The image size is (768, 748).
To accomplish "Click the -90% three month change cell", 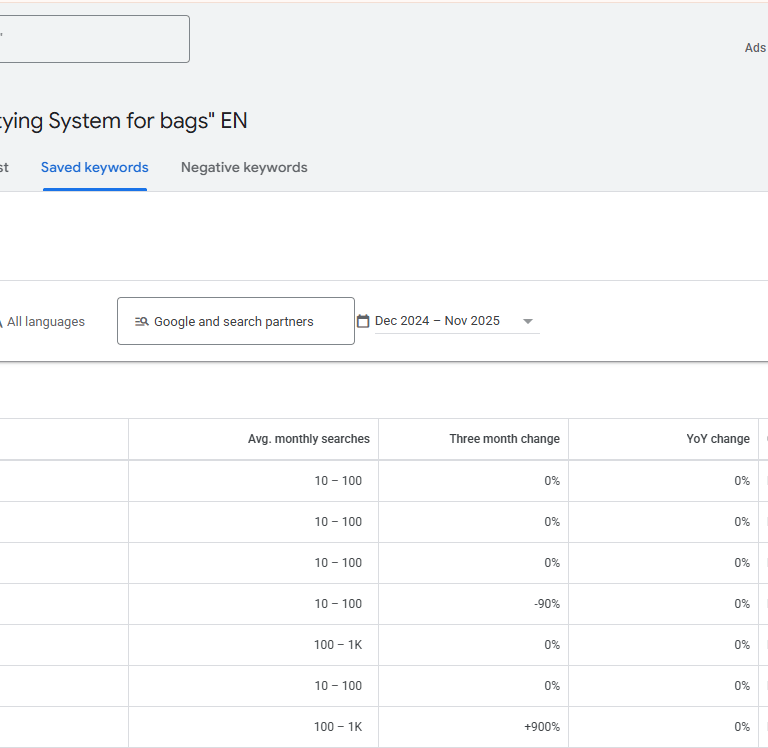I will click(x=546, y=604).
